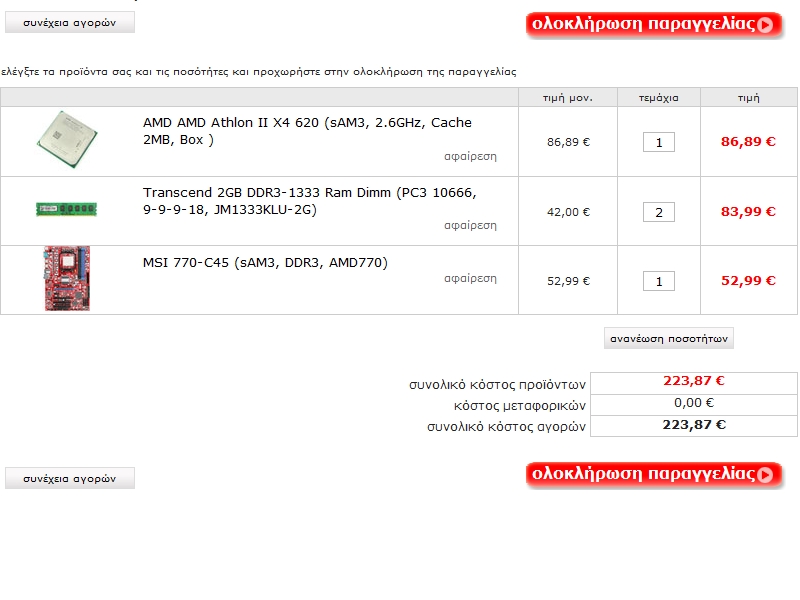Viewport: 800px width, 600px height.
Task: Click the unit price '42,00 €'
Action: click(568, 212)
